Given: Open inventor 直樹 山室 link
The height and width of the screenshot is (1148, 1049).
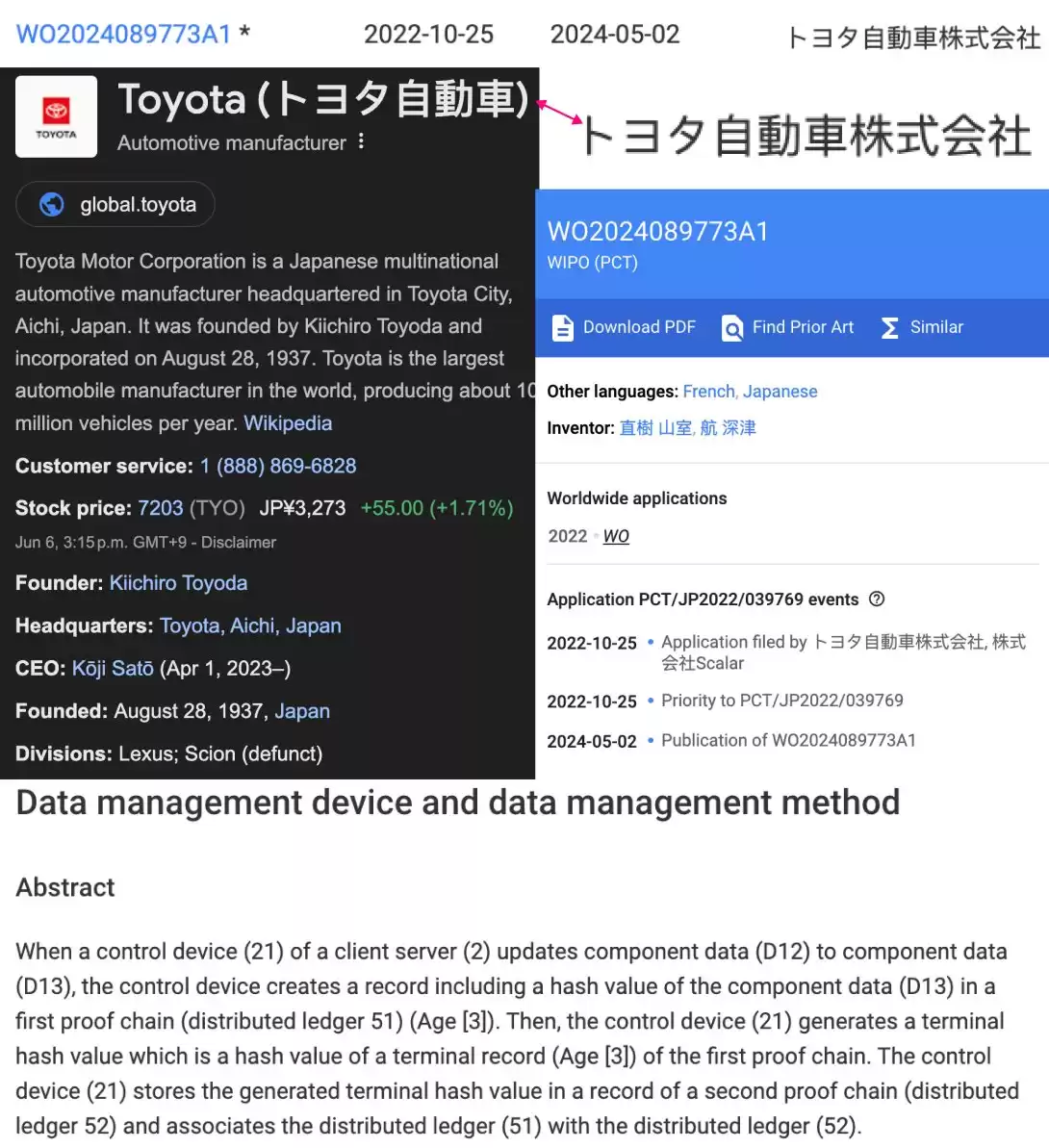Looking at the screenshot, I should click(x=655, y=427).
